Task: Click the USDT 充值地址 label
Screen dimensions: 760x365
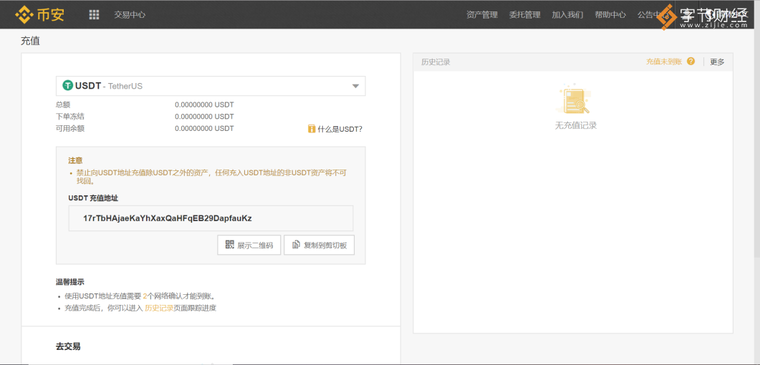Action: (x=93, y=198)
